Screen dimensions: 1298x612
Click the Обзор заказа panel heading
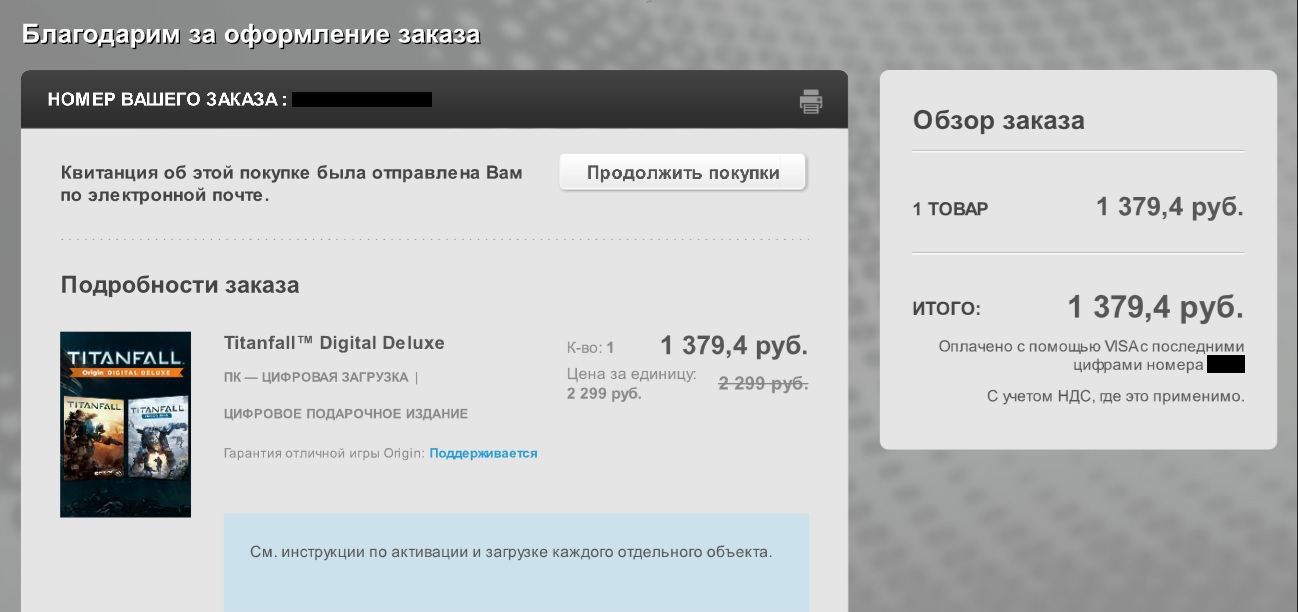pos(998,121)
